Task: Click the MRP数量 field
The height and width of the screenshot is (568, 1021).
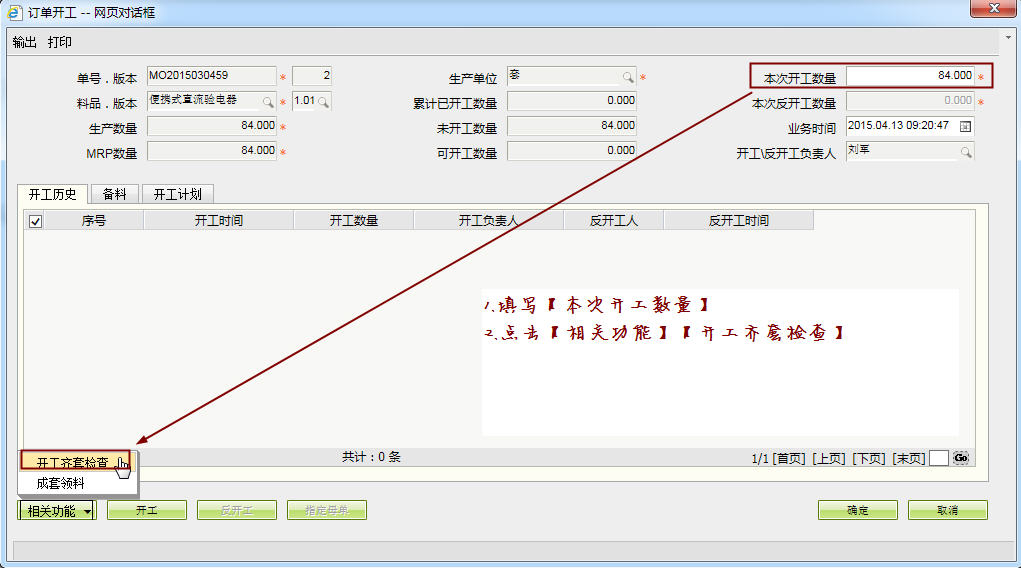Action: [x=212, y=150]
